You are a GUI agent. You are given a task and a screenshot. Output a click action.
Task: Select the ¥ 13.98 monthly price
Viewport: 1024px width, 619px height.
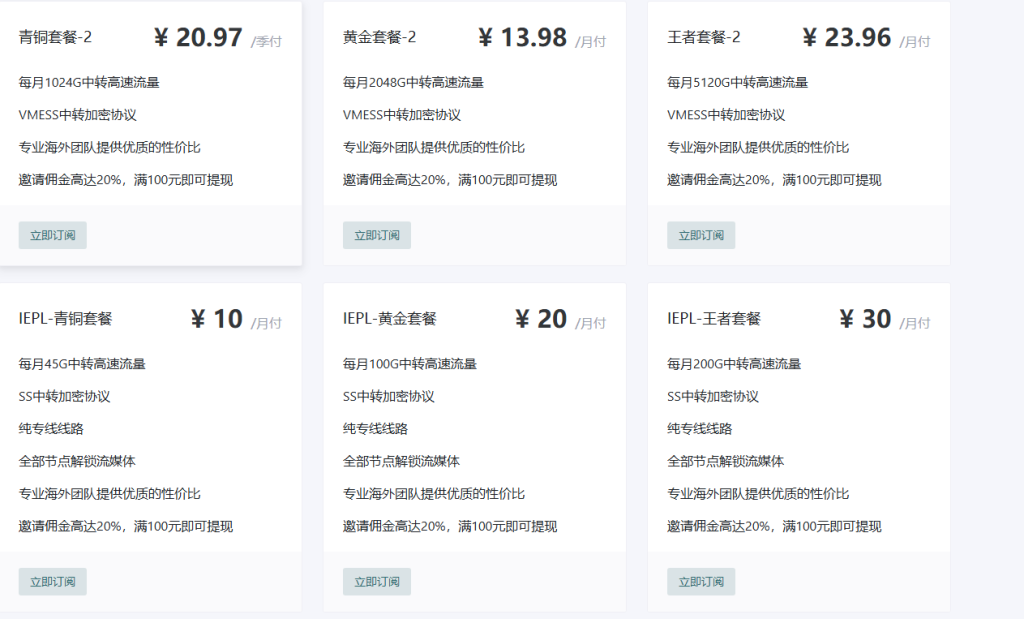(523, 38)
